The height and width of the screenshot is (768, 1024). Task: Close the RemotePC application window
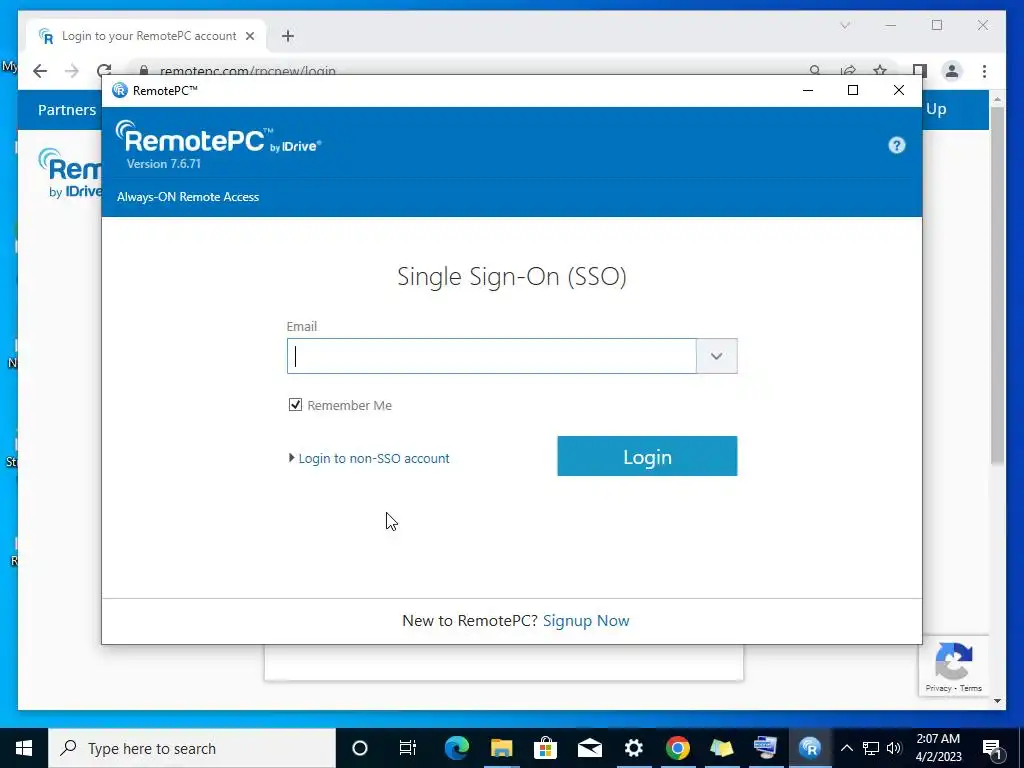coord(899,90)
